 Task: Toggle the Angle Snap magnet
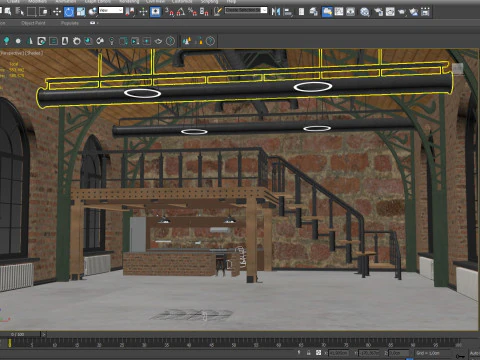click(181, 12)
